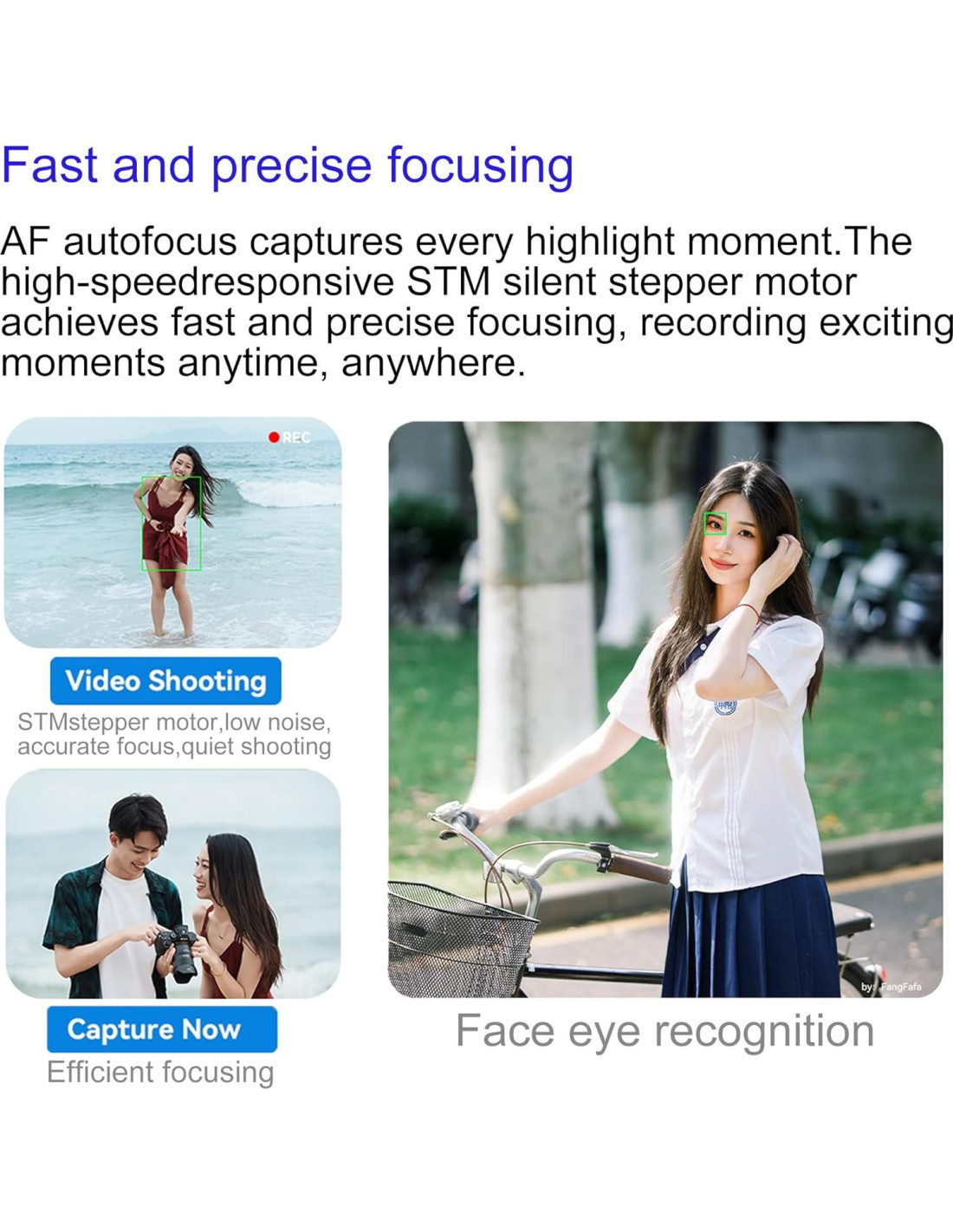This screenshot has height=1232, width=953.
Task: Click the beach video thumbnail
Action: [x=173, y=532]
